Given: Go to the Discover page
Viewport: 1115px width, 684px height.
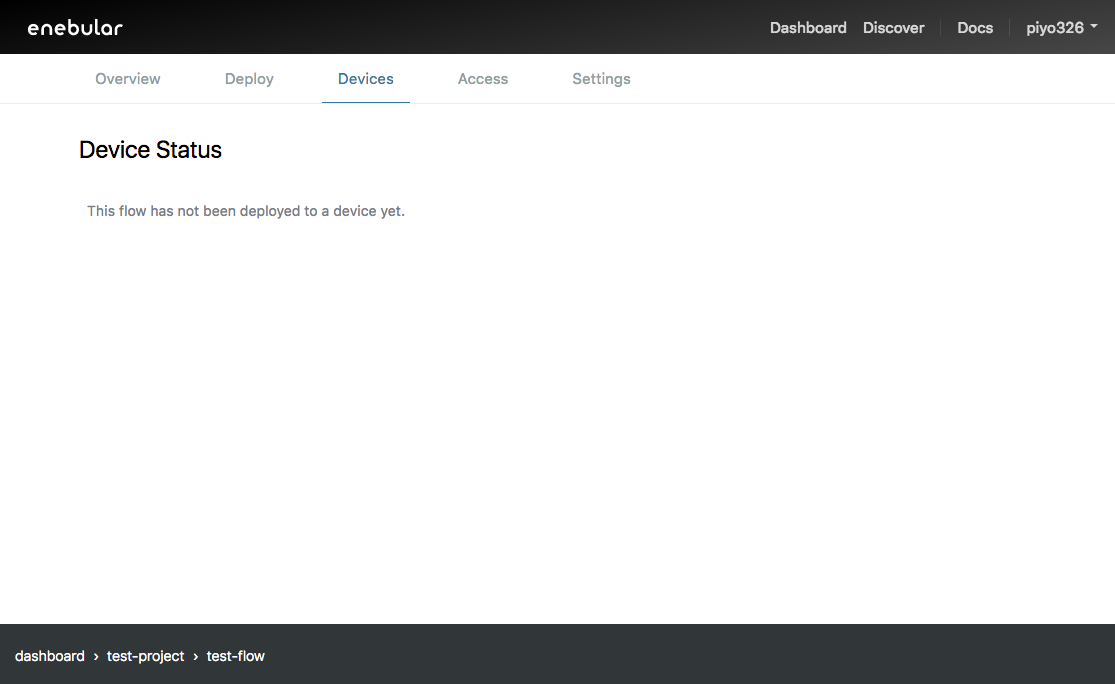Looking at the screenshot, I should [x=893, y=28].
